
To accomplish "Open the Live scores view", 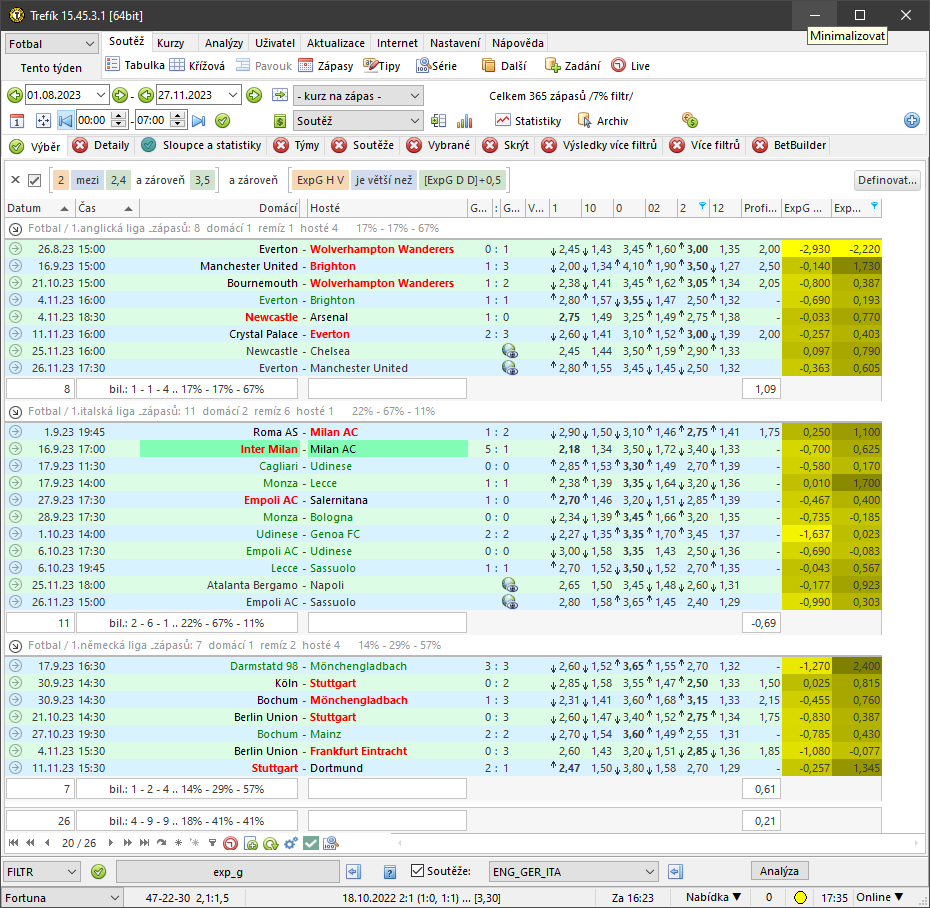I will pyautogui.click(x=630, y=66).
